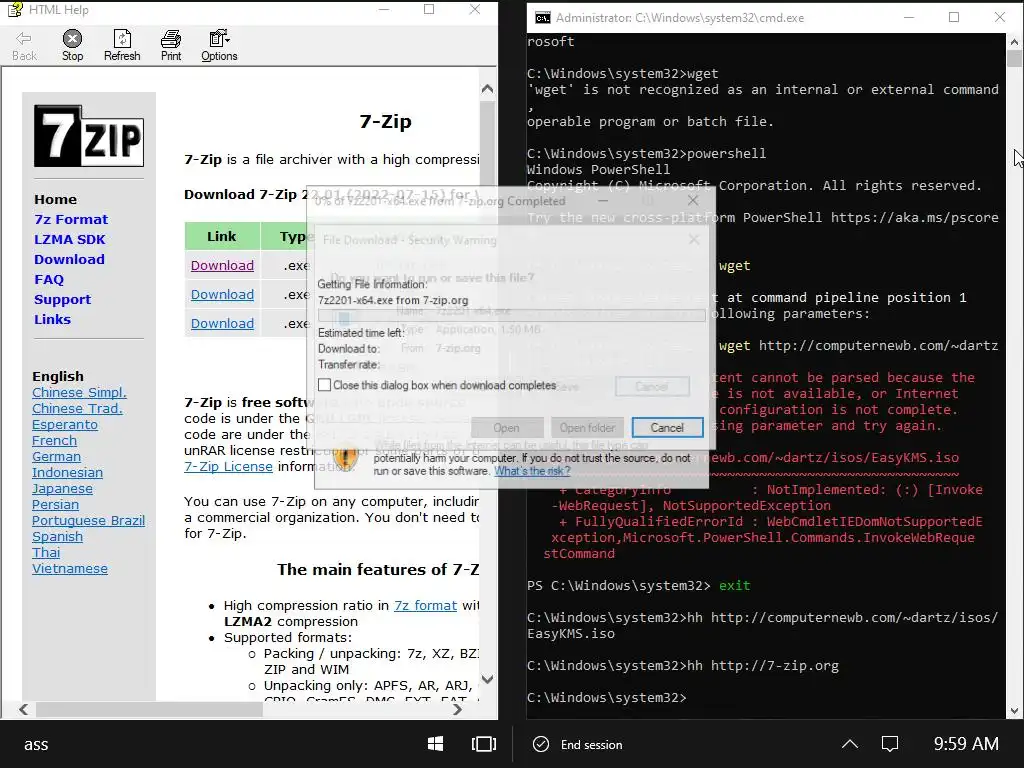The height and width of the screenshot is (768, 1024).
Task: Cancel the file download dialog
Action: coord(667,428)
